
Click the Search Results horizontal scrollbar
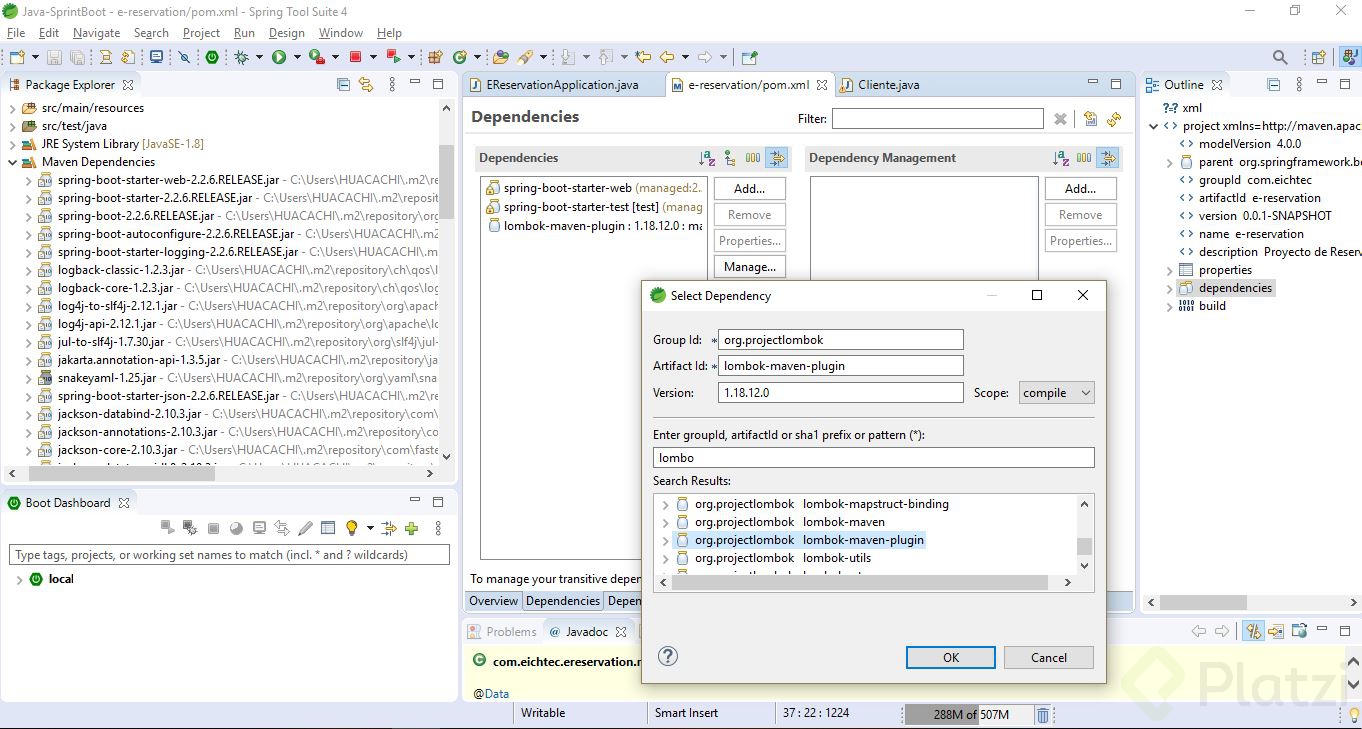click(x=860, y=582)
